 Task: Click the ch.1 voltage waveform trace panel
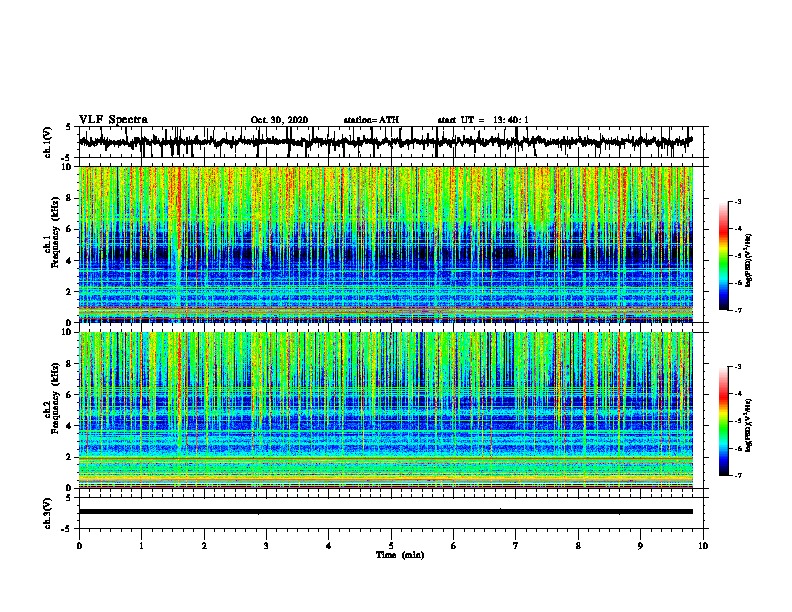coord(393,142)
